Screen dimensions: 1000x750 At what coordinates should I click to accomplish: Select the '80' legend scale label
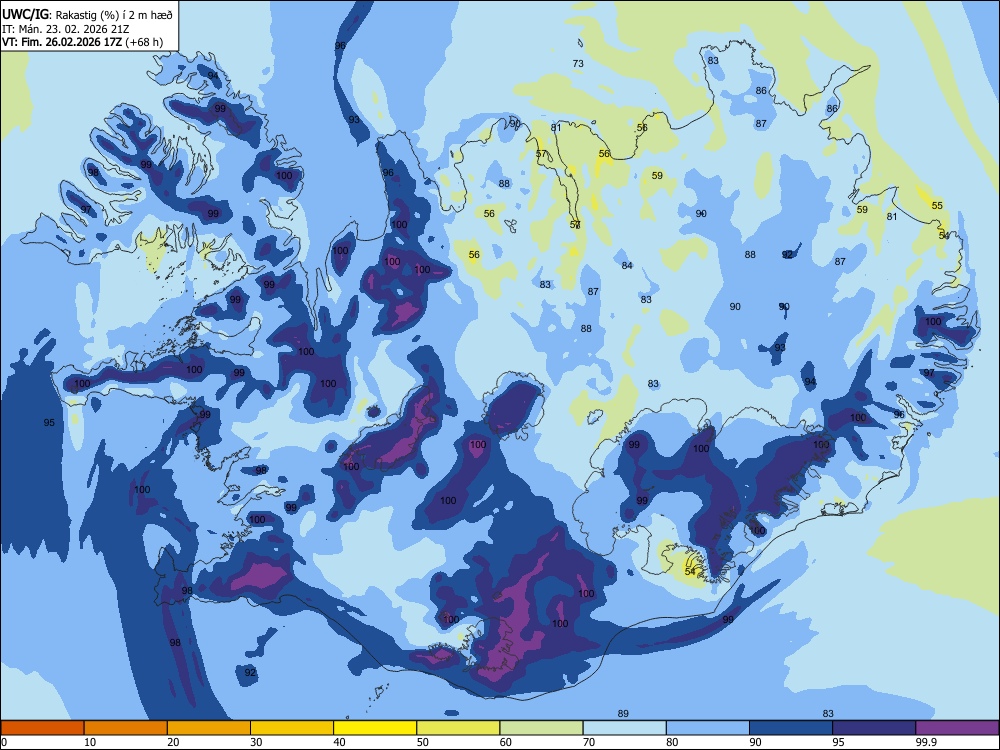click(672, 742)
